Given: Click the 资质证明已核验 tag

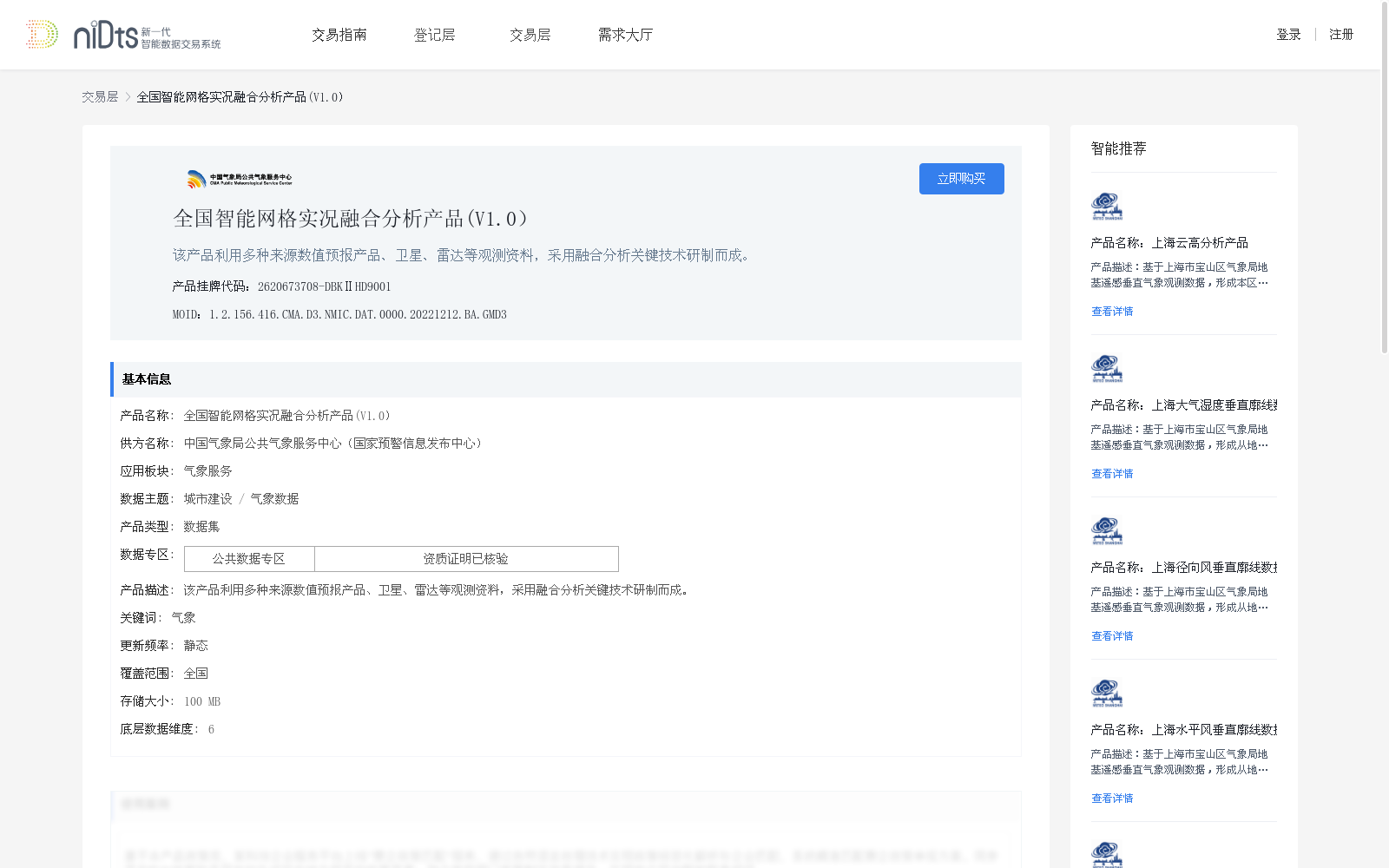Looking at the screenshot, I should click(466, 559).
